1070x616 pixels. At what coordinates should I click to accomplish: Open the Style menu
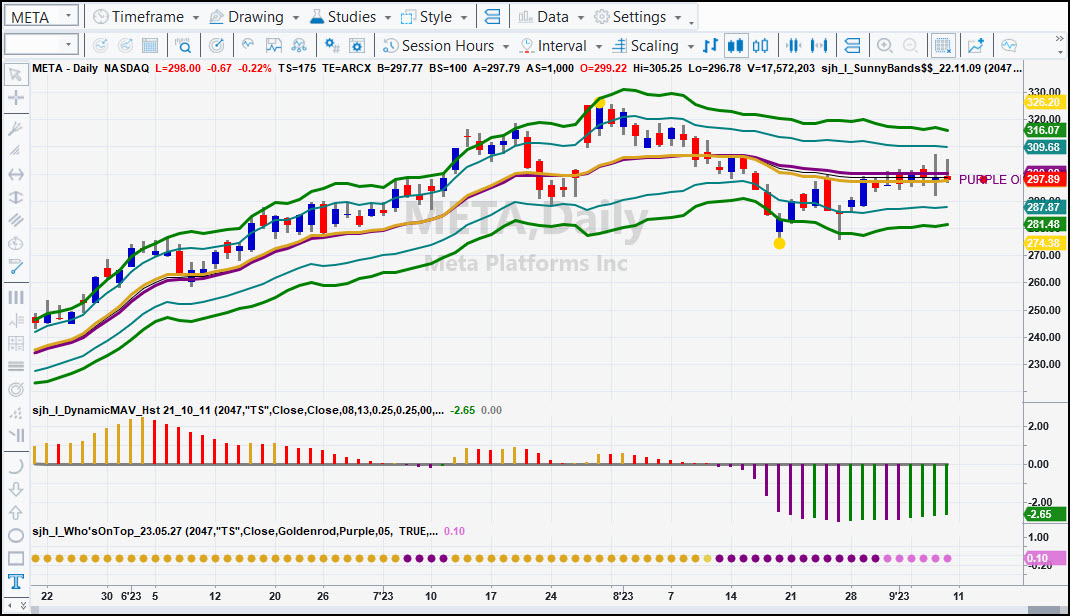point(434,17)
